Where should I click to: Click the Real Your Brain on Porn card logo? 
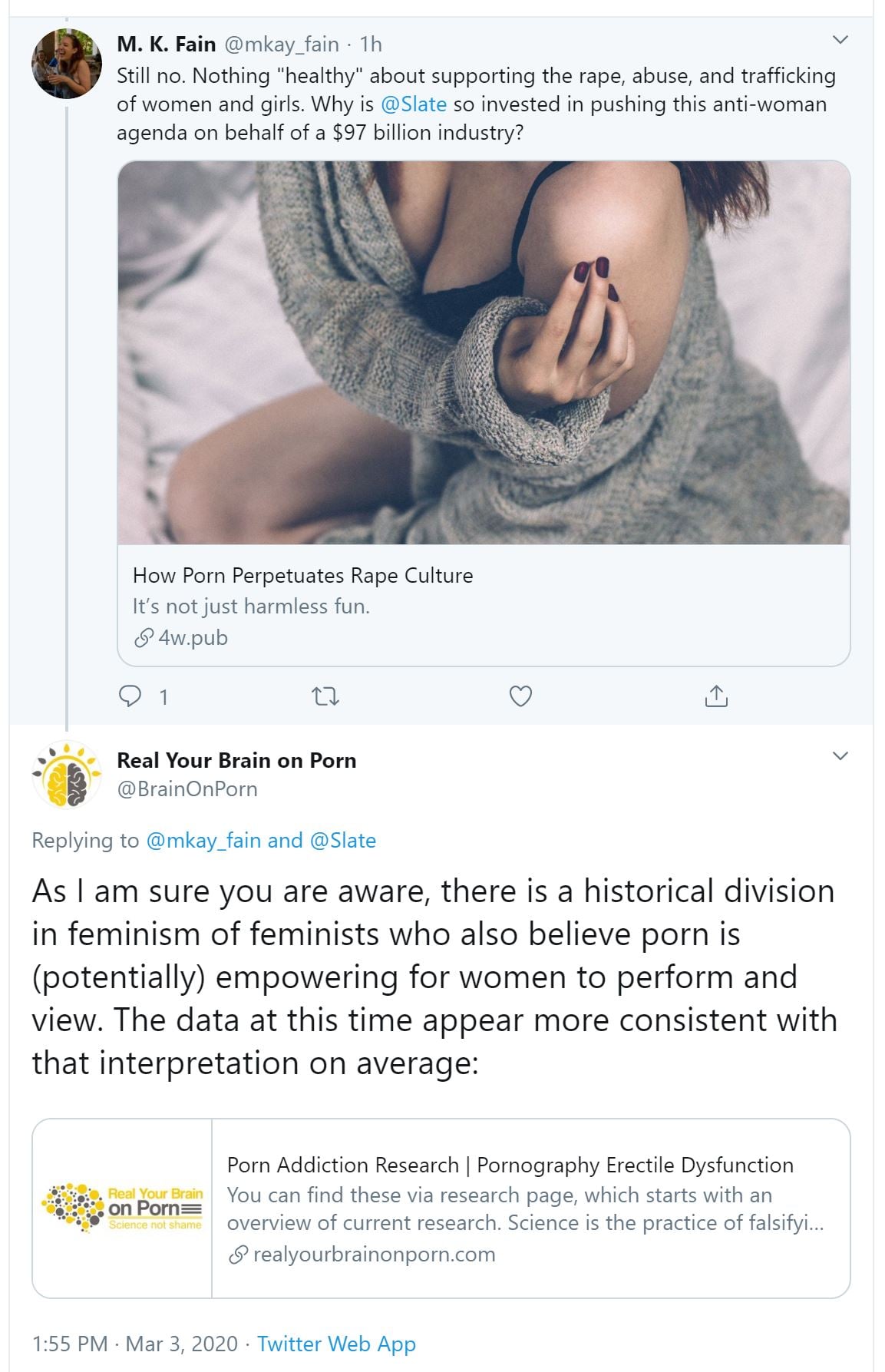point(123,1208)
